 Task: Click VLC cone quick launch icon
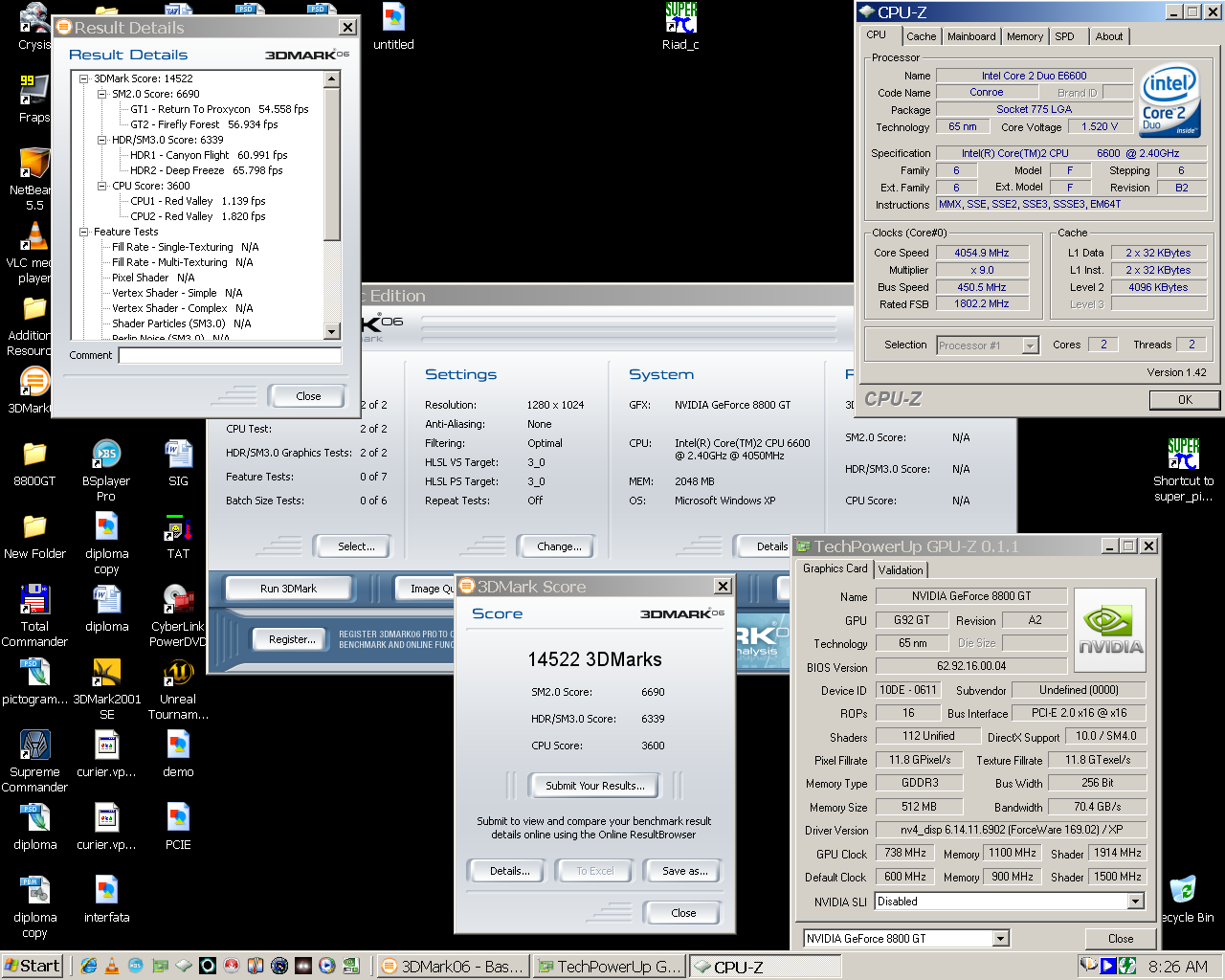pyautogui.click(x=112, y=966)
